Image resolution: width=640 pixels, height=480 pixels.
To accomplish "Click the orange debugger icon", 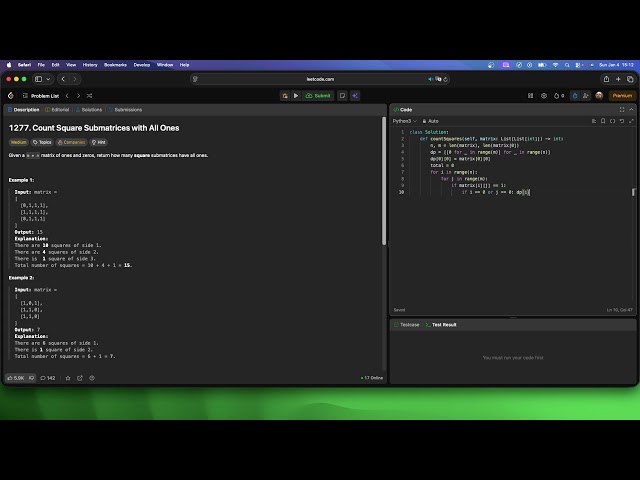I will 285,96.
